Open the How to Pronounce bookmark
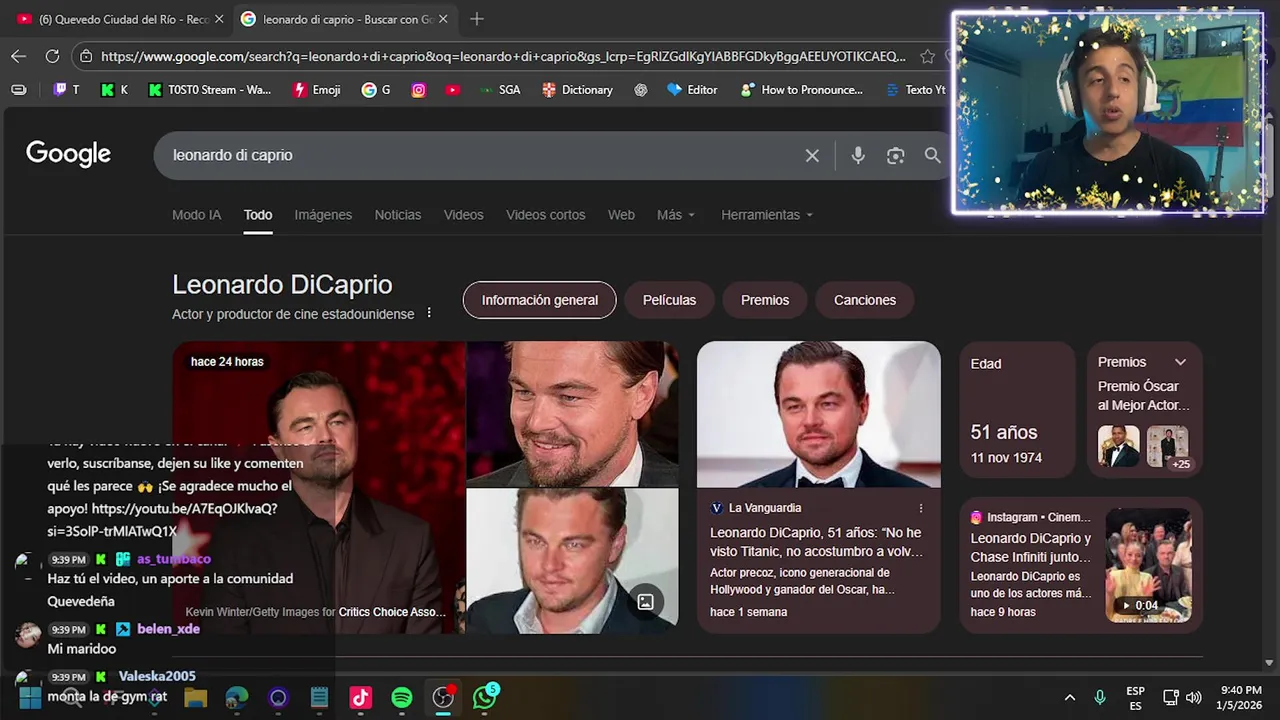Screen dimensions: 1280x720 pos(802,89)
